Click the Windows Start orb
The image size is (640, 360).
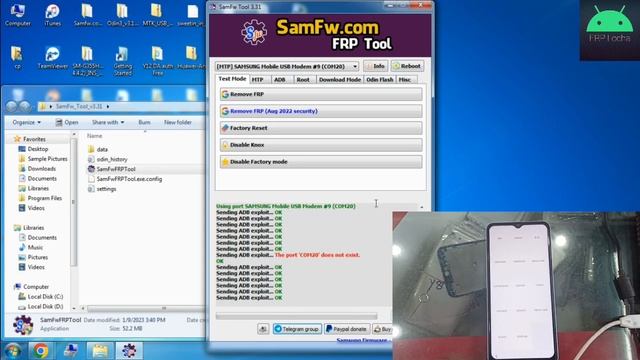[12, 351]
